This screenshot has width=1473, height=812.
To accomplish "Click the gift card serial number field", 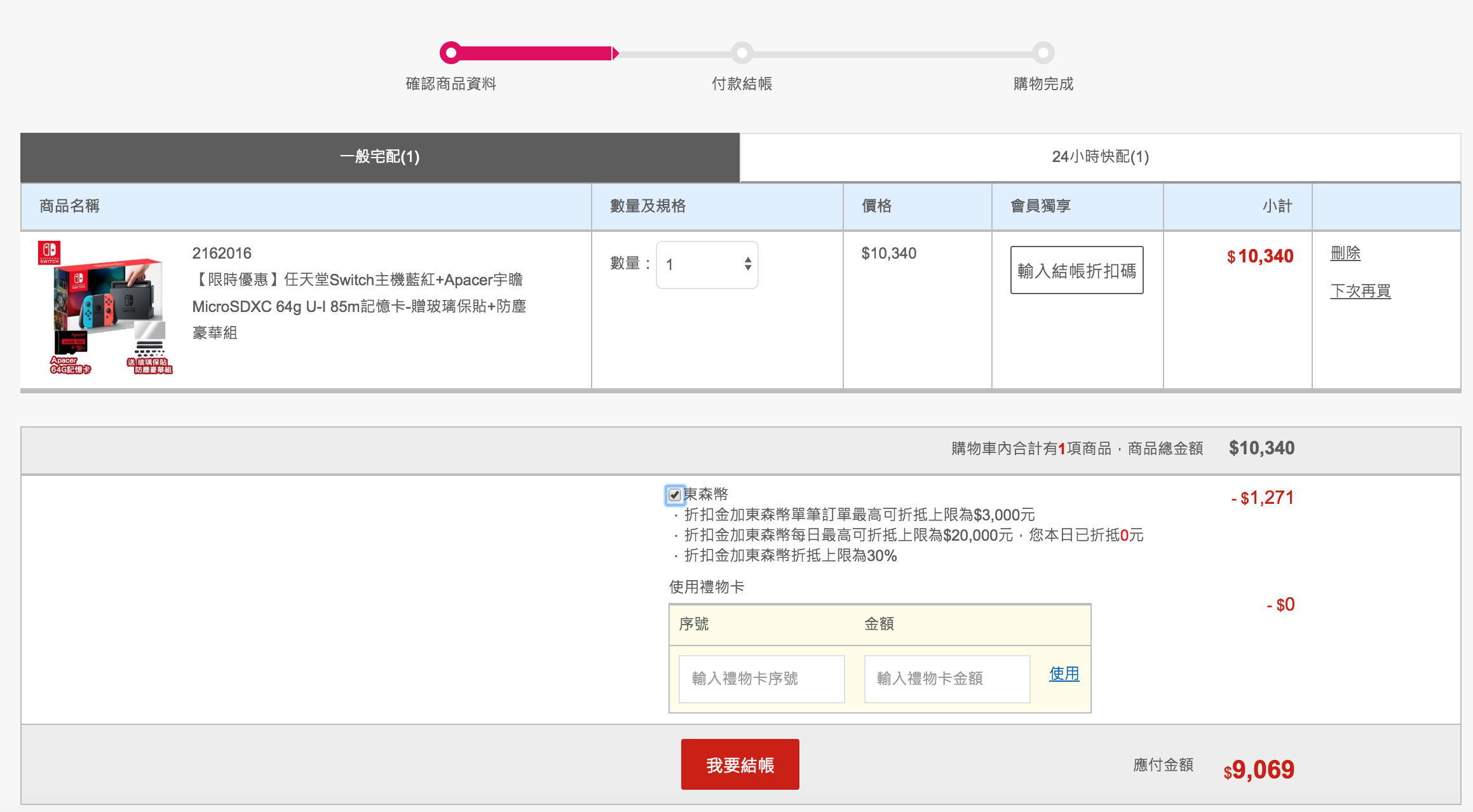I will [x=761, y=679].
